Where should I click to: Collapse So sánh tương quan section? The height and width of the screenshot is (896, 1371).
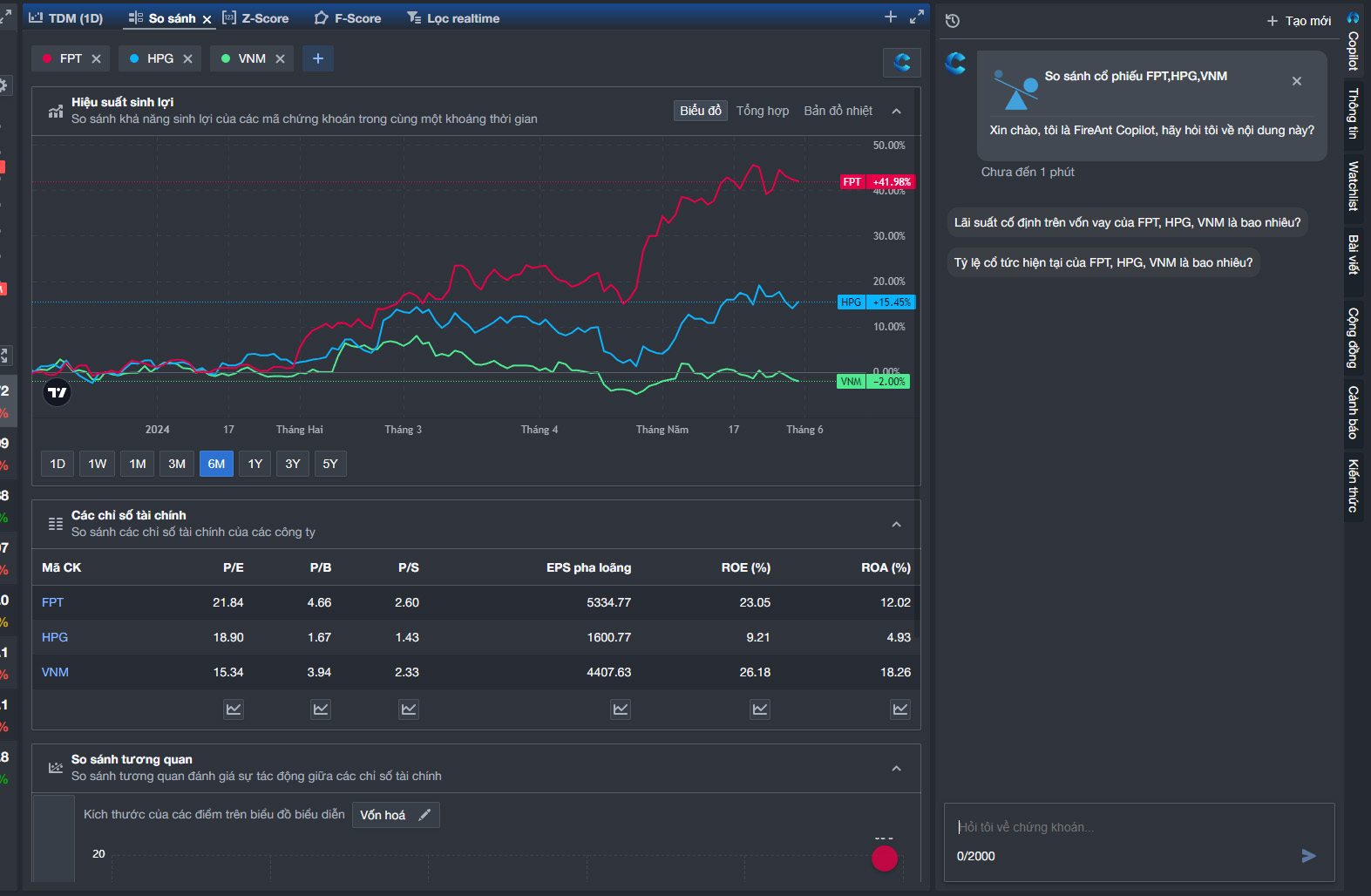tap(896, 768)
